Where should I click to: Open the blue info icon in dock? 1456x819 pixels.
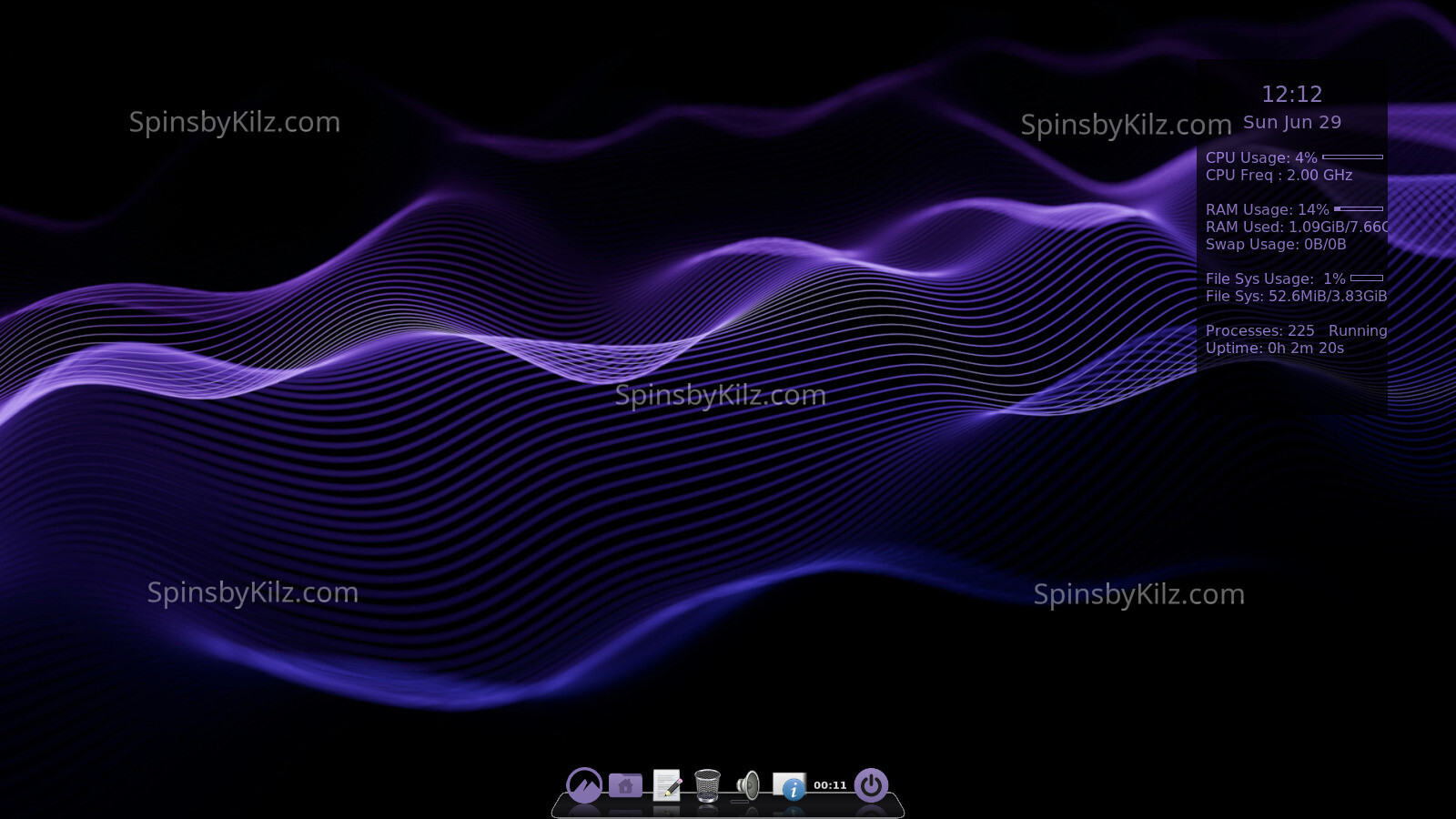pos(789,785)
